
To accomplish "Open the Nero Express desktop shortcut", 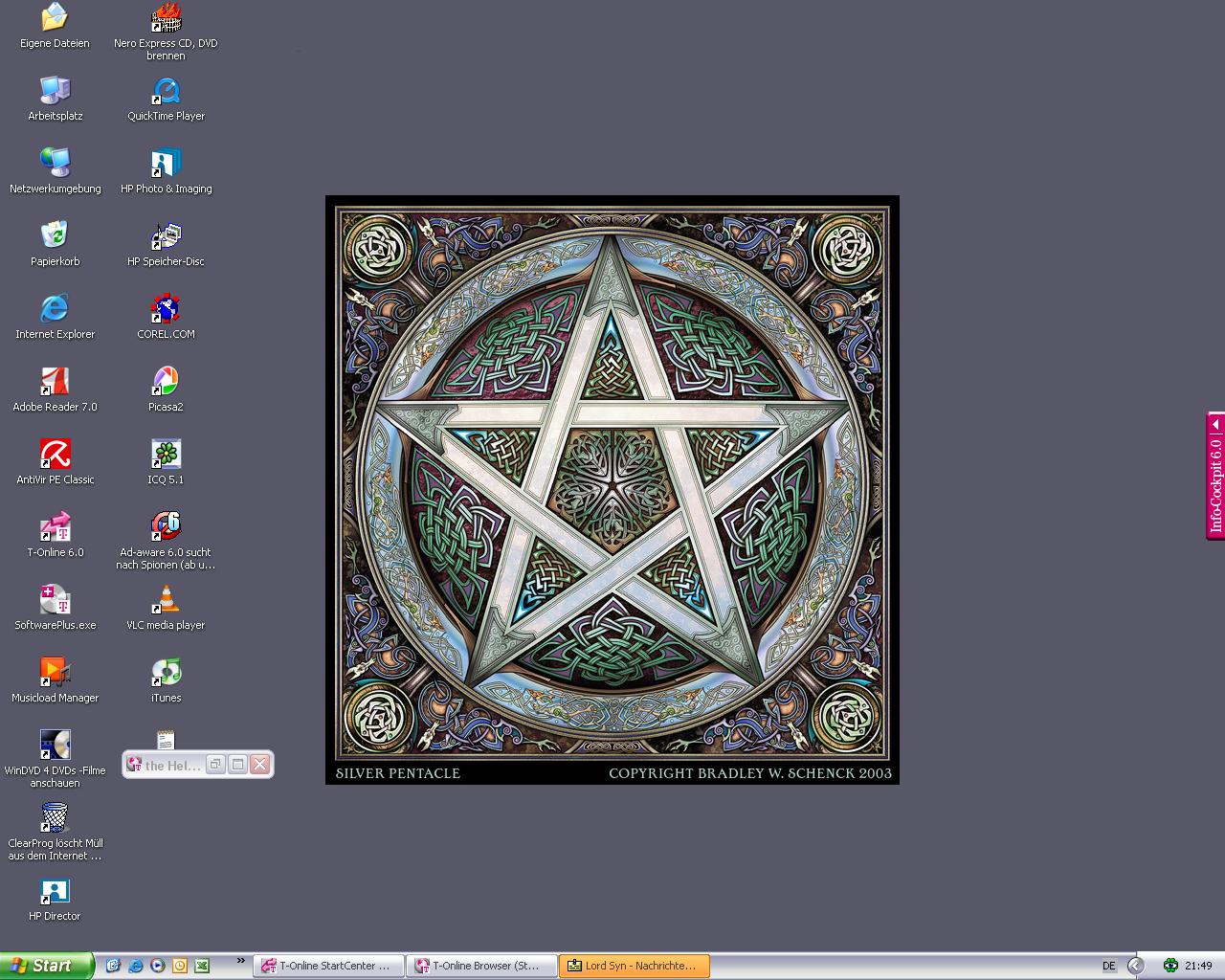I will point(166,19).
